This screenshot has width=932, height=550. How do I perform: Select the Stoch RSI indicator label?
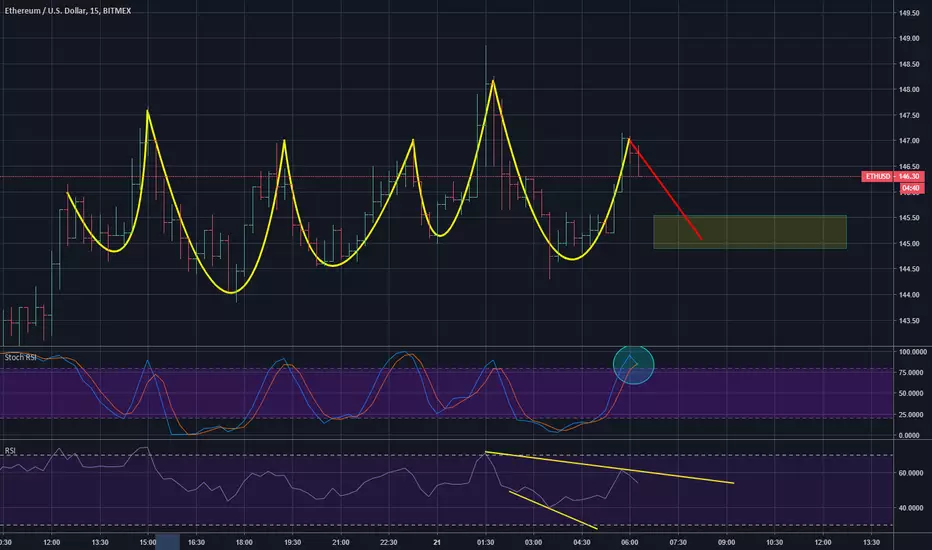21,357
